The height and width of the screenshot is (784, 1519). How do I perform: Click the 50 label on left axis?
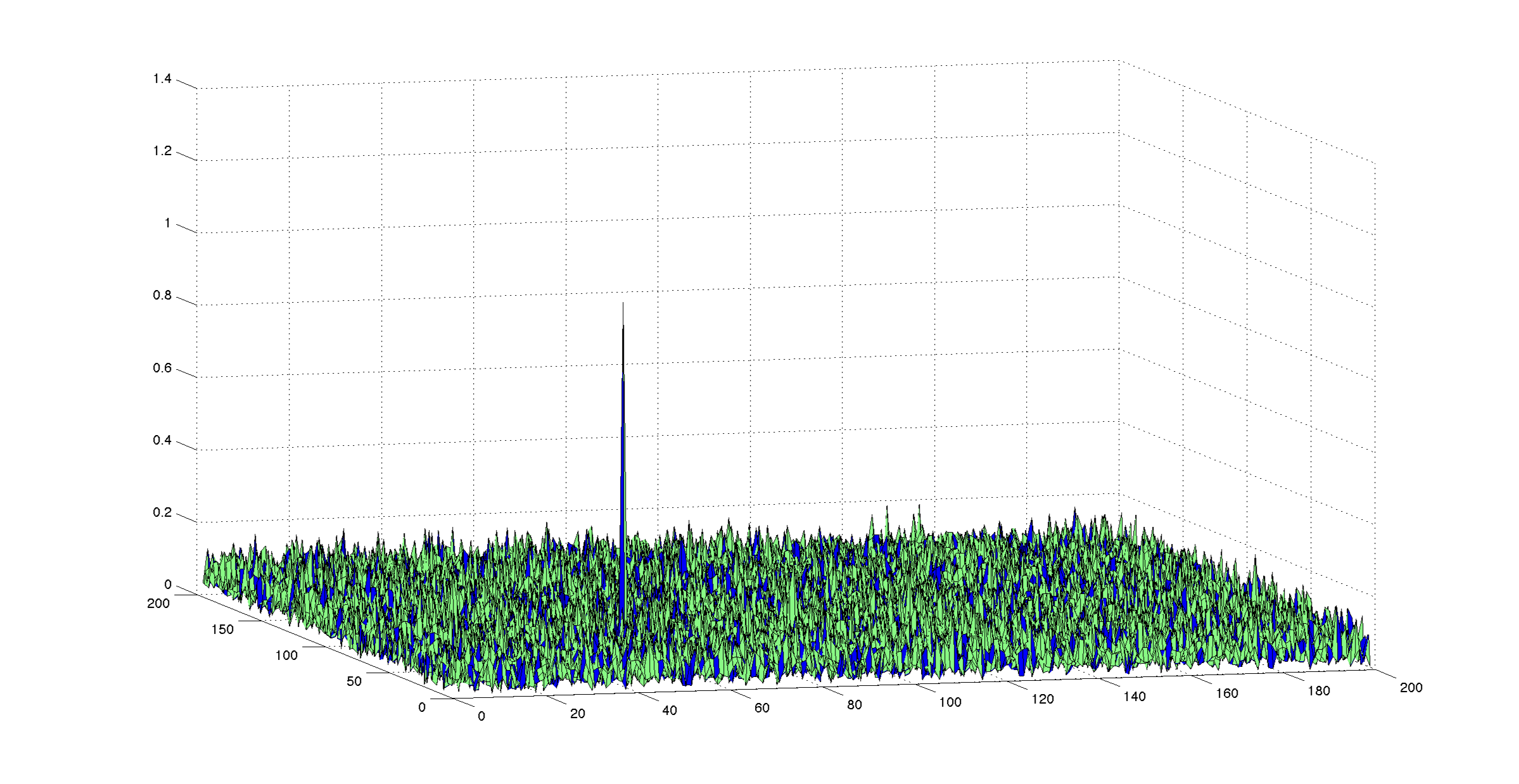[354, 681]
